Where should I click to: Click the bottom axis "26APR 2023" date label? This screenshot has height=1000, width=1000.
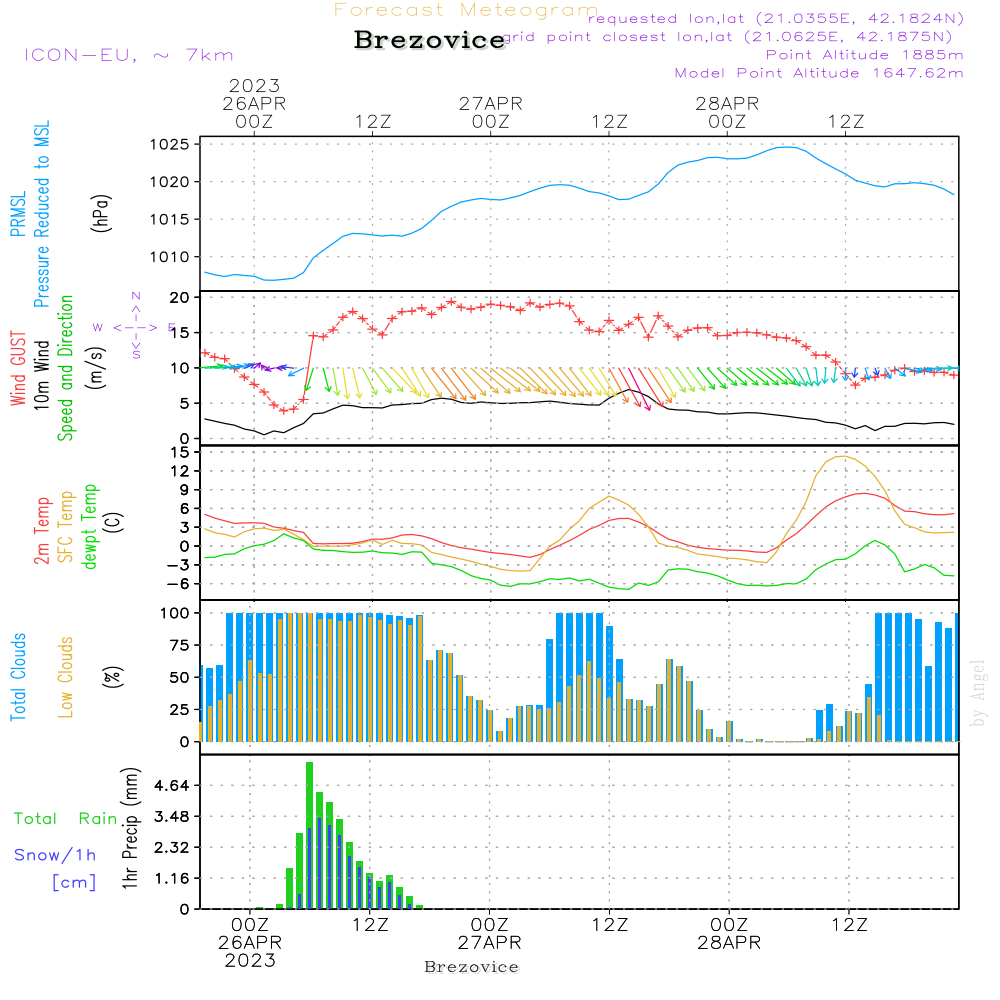249,952
